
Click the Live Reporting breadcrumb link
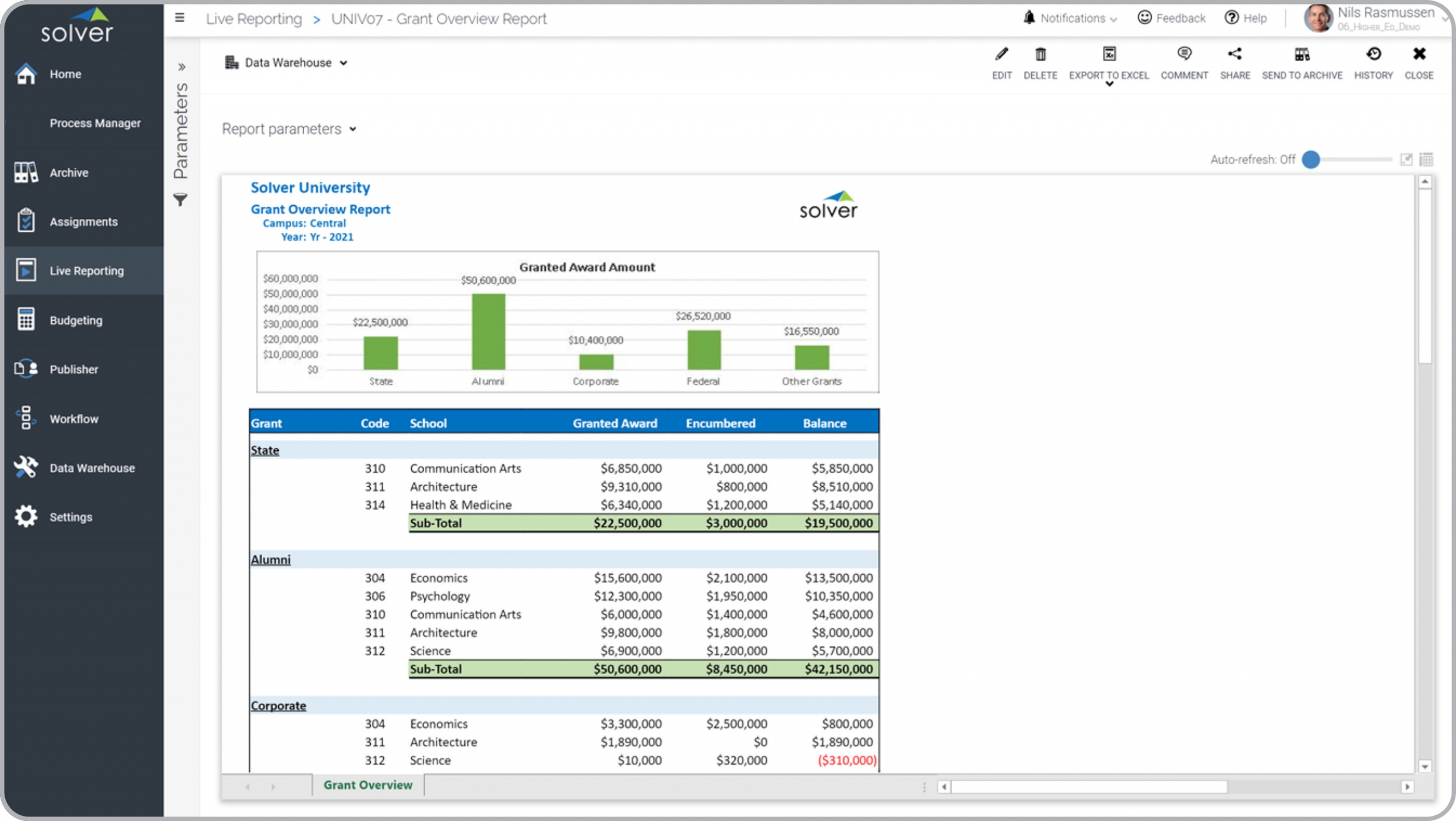pyautogui.click(x=254, y=19)
